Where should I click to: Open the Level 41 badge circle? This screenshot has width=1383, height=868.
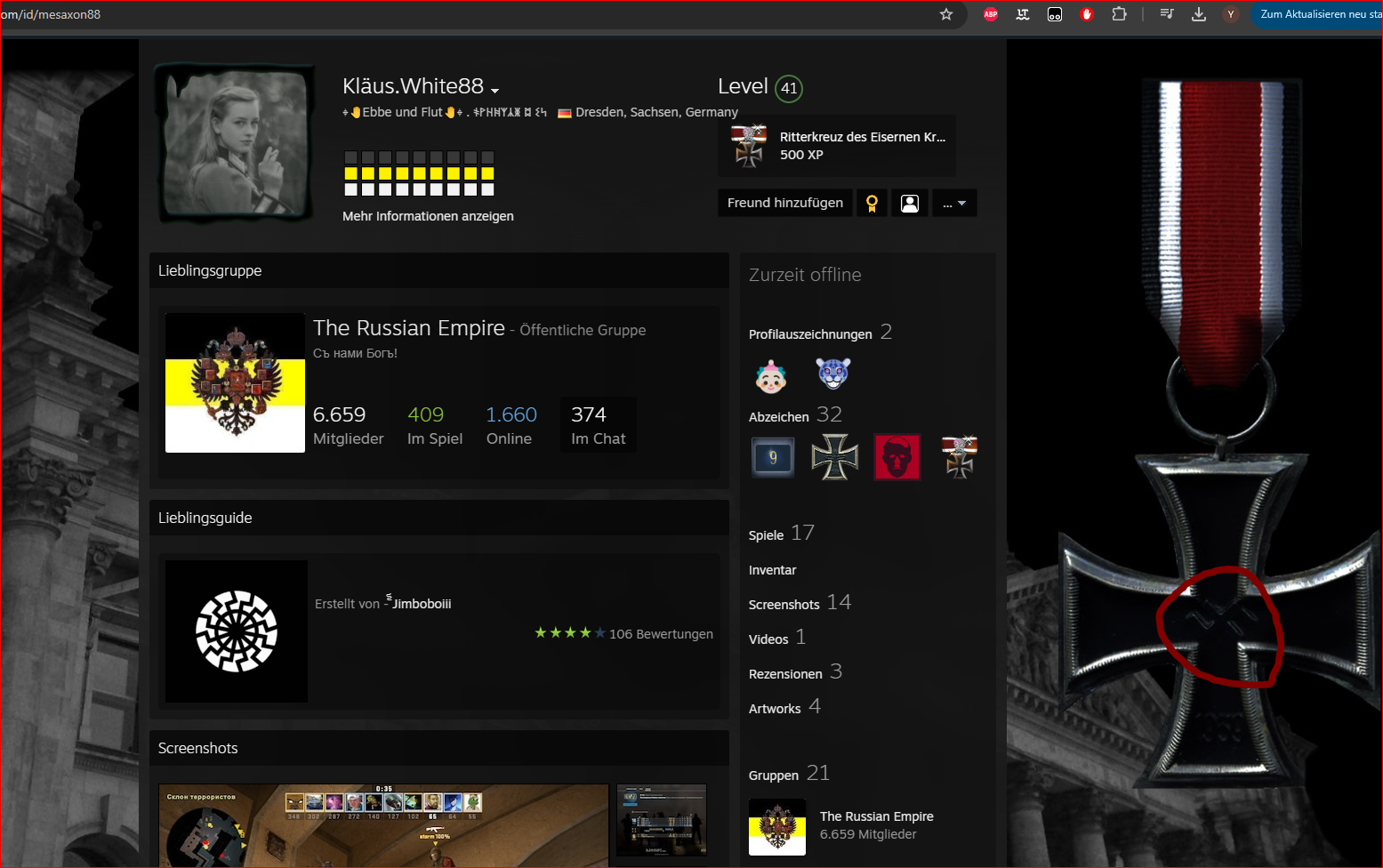pyautogui.click(x=789, y=89)
